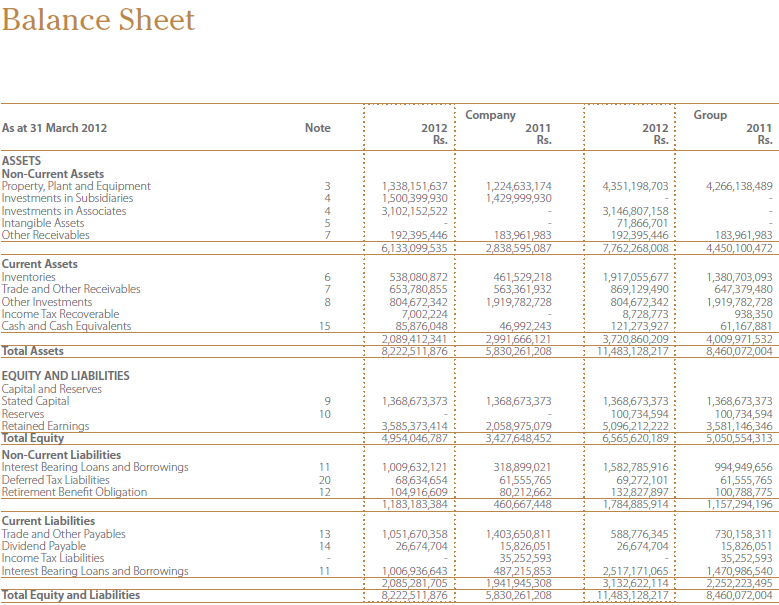
Task: Select the Group column group header
Action: tap(710, 115)
